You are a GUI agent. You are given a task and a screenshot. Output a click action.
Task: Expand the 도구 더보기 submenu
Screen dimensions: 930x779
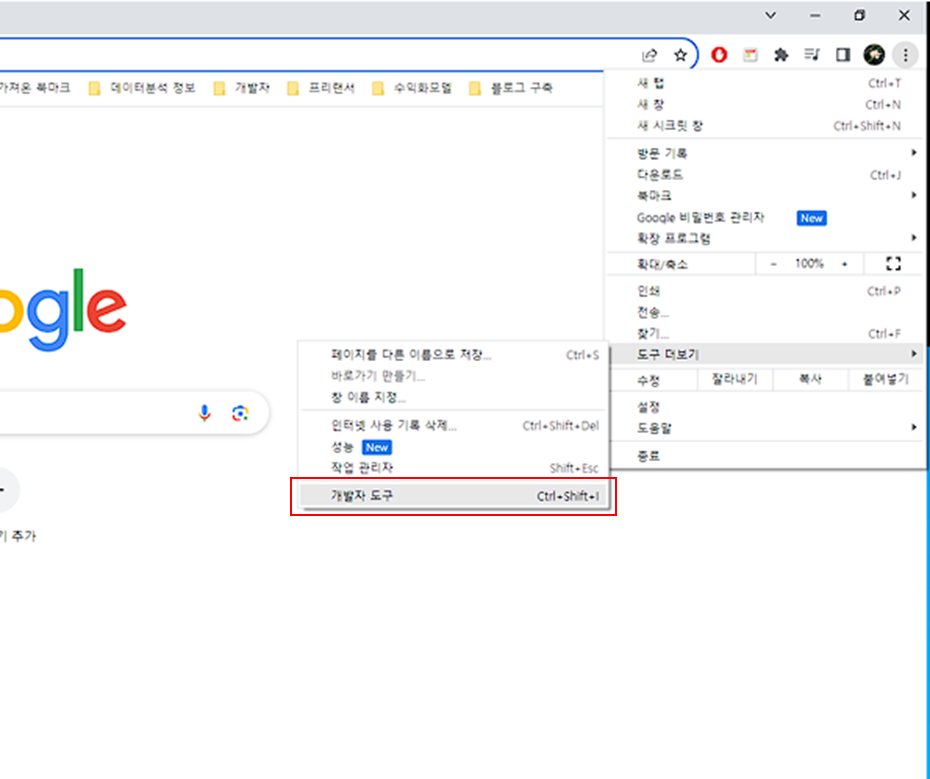tap(766, 354)
